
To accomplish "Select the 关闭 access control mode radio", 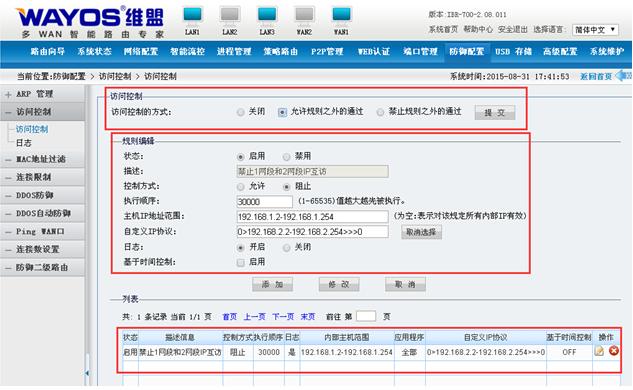I will 241,112.
